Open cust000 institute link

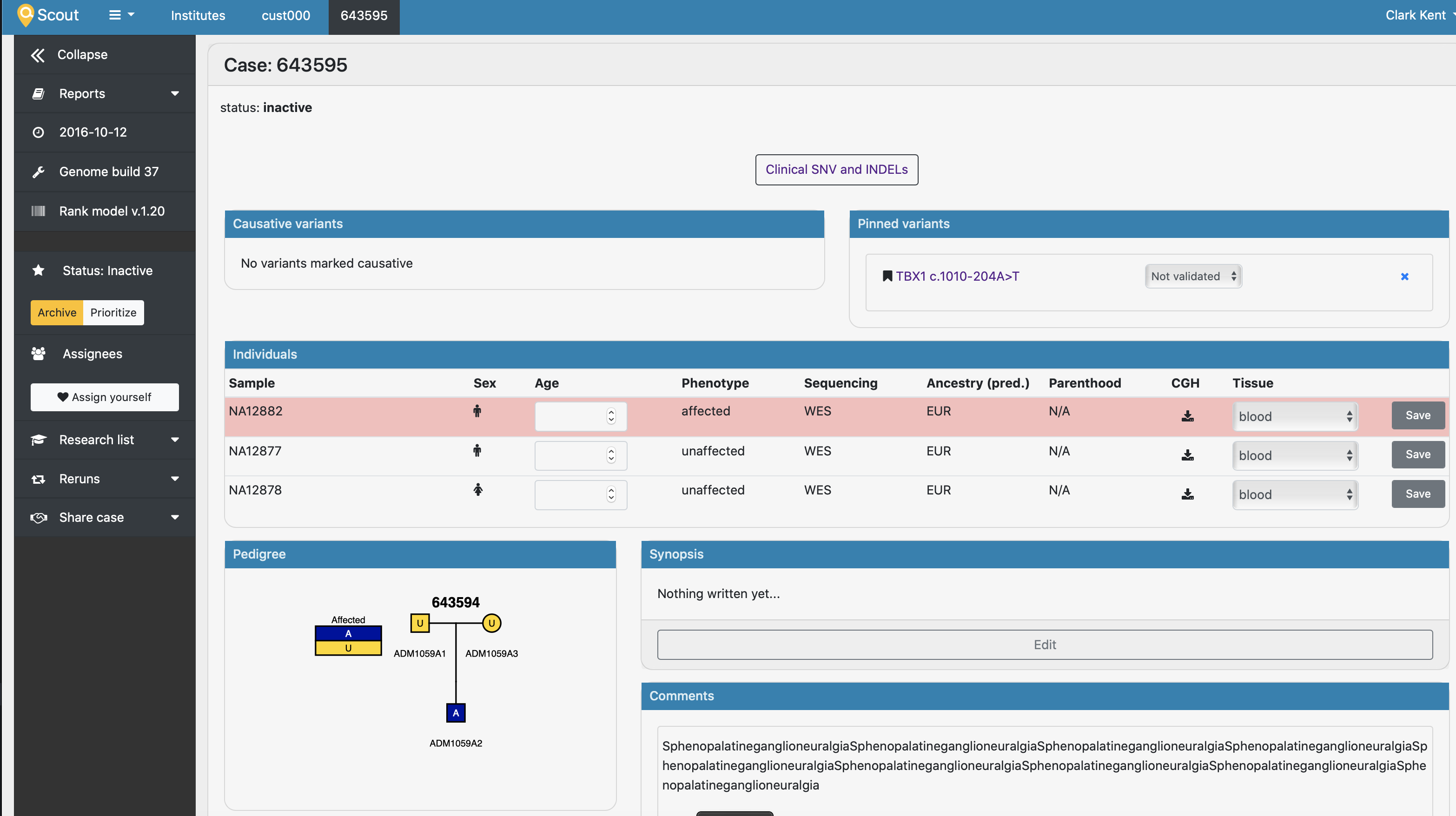(x=285, y=15)
